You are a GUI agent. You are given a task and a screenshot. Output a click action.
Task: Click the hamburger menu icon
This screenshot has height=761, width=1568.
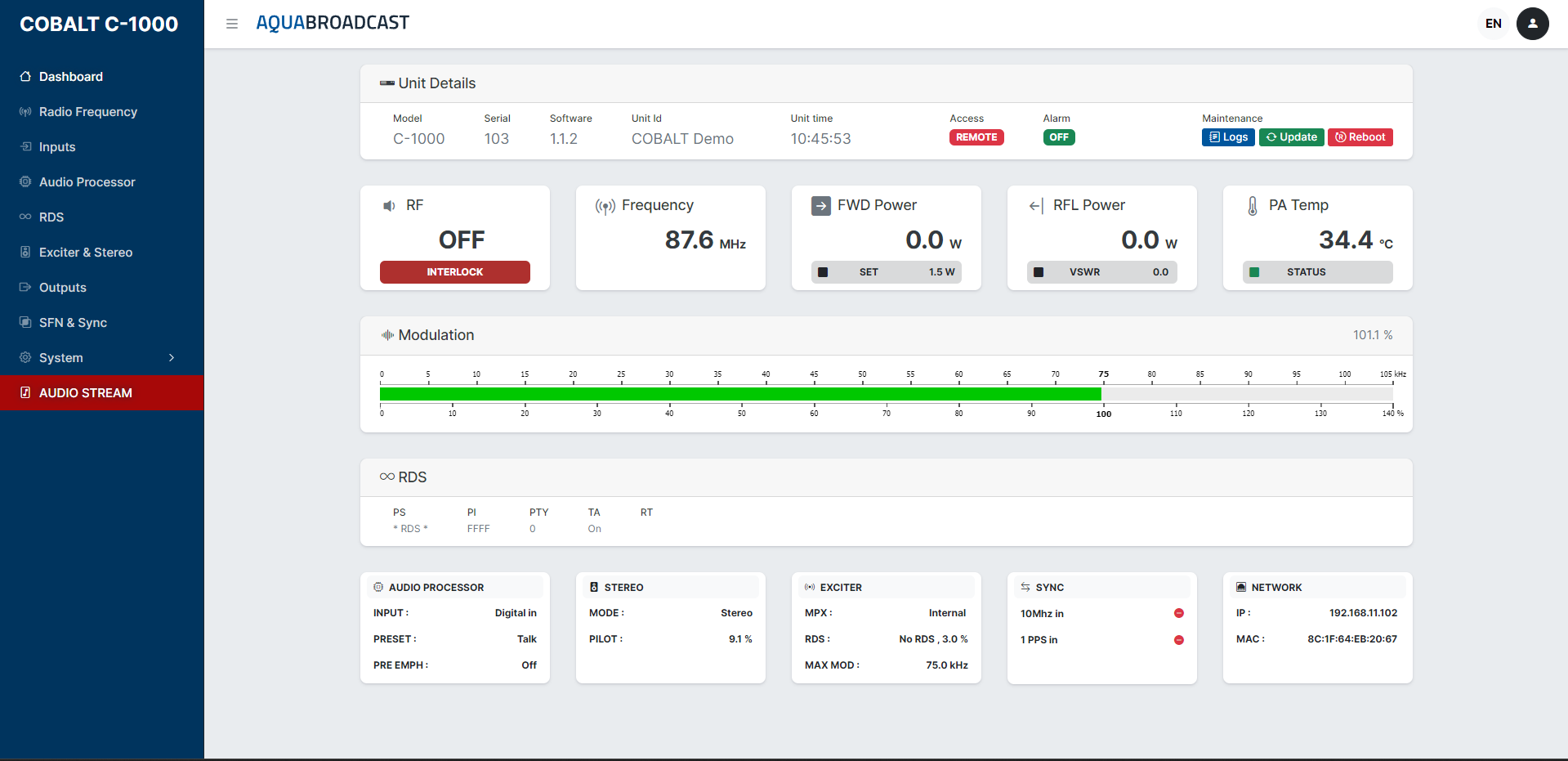232,24
